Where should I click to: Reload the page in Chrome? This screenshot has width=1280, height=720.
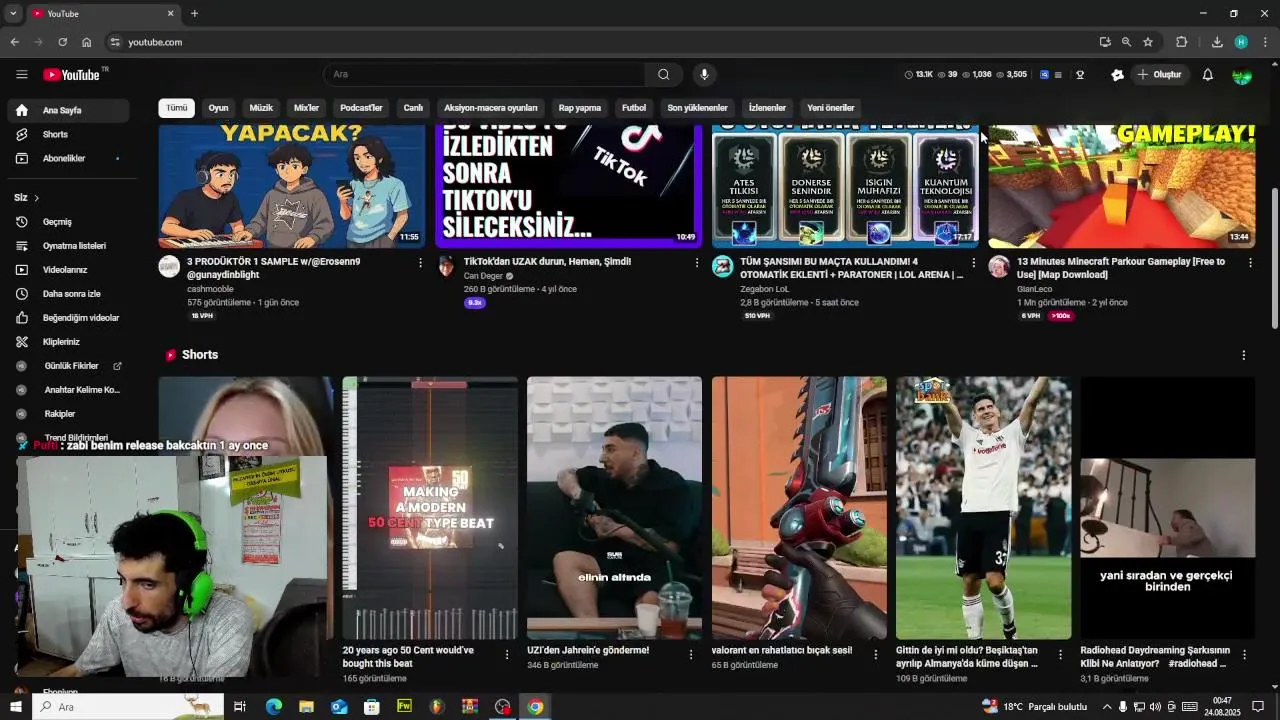tap(62, 42)
